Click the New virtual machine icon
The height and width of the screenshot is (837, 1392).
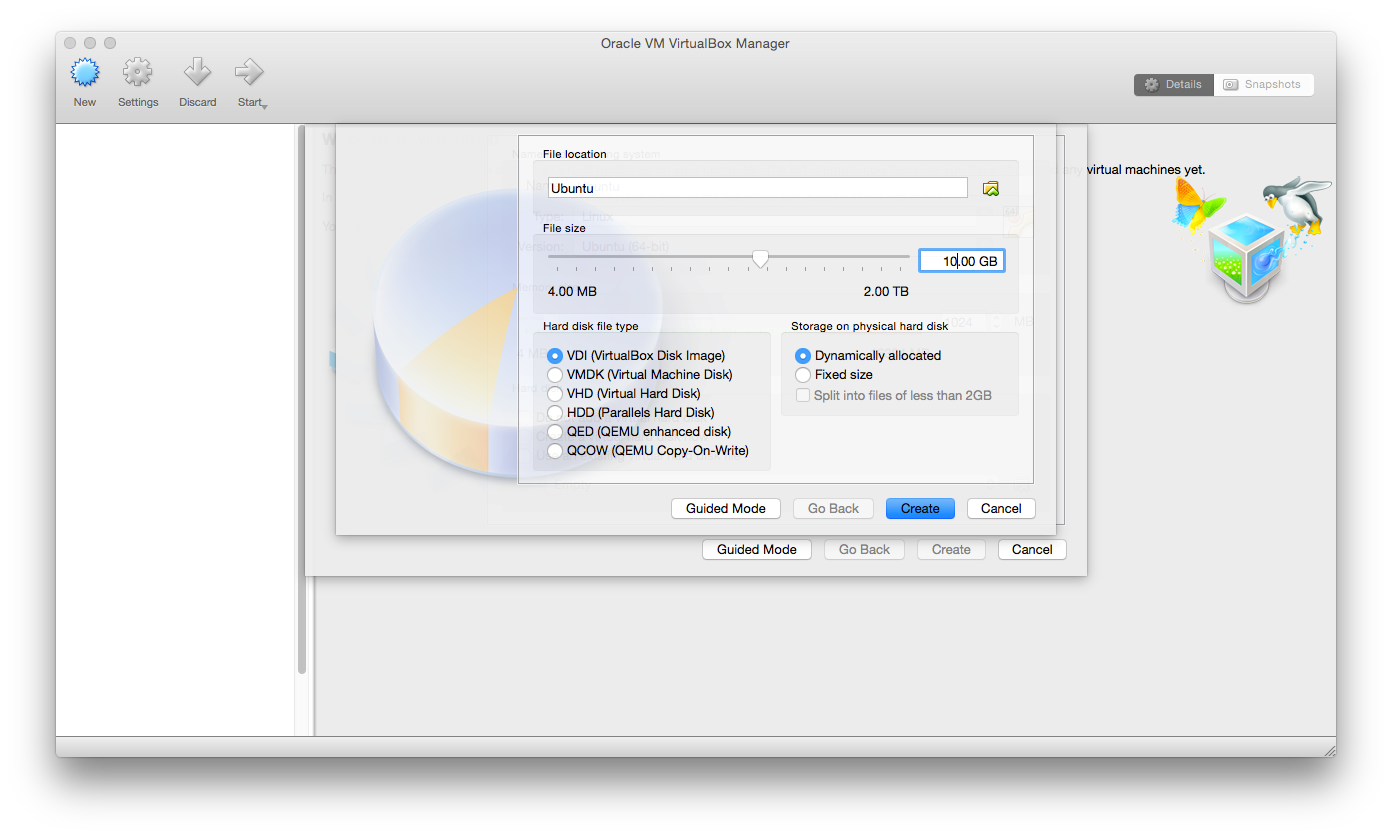[x=85, y=73]
